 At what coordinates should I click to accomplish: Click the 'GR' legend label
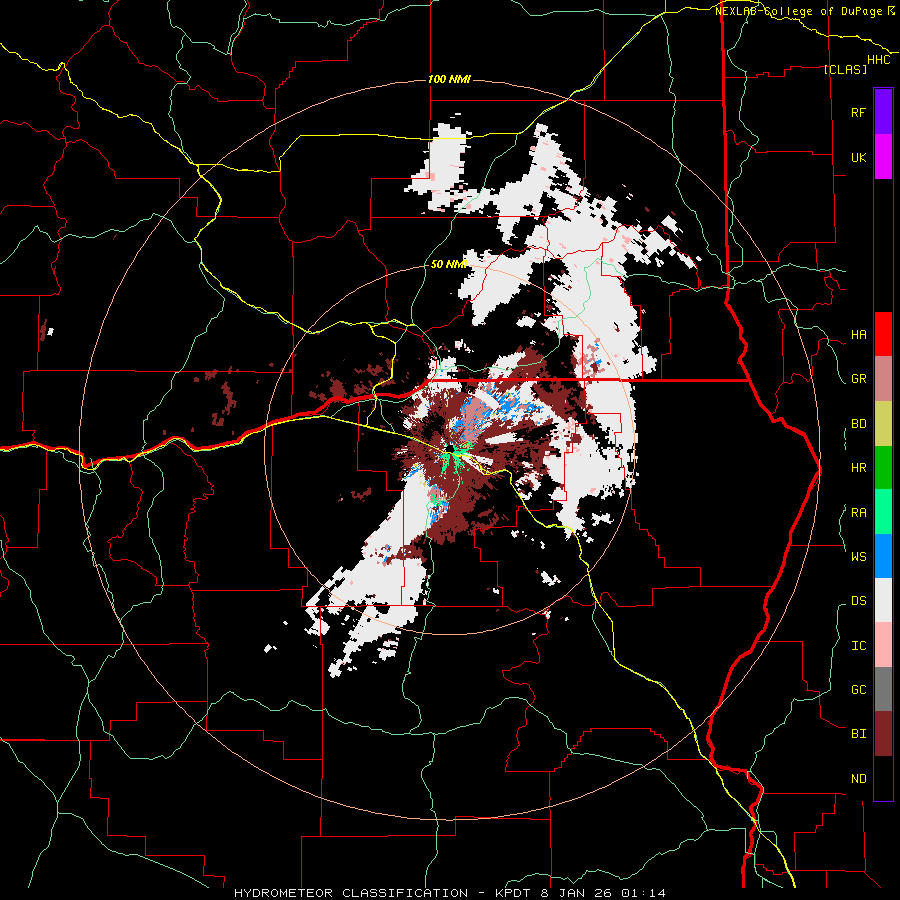pyautogui.click(x=858, y=379)
